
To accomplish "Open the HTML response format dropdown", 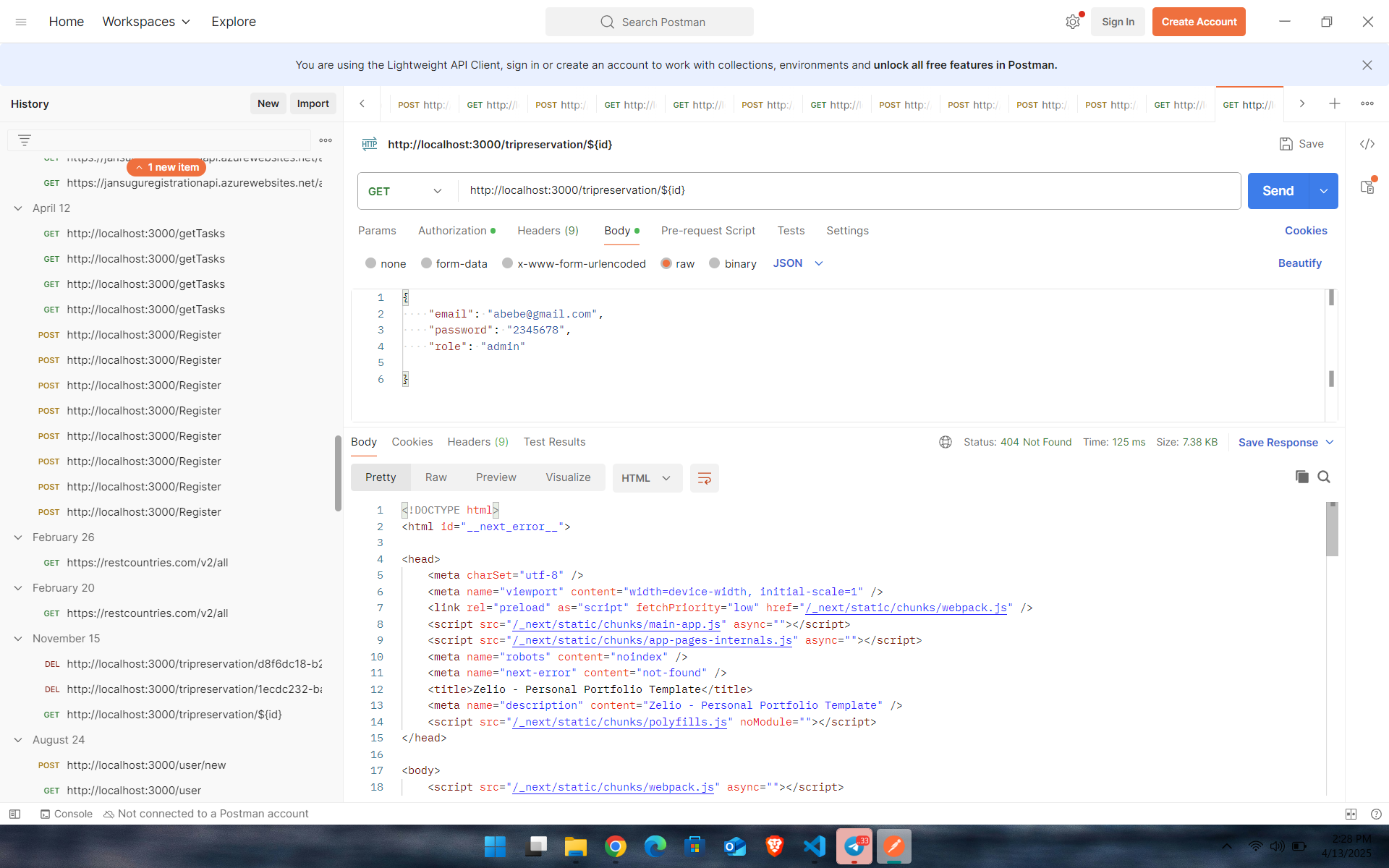I will pos(647,478).
